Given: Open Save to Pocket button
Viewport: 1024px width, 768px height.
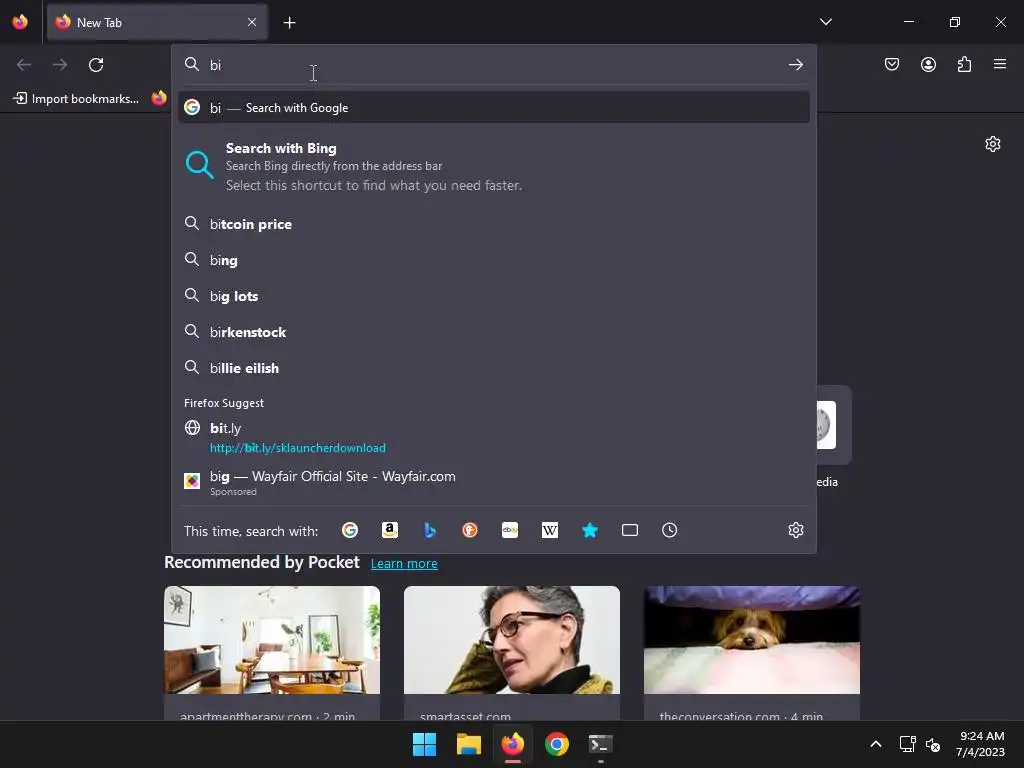Looking at the screenshot, I should 892,64.
